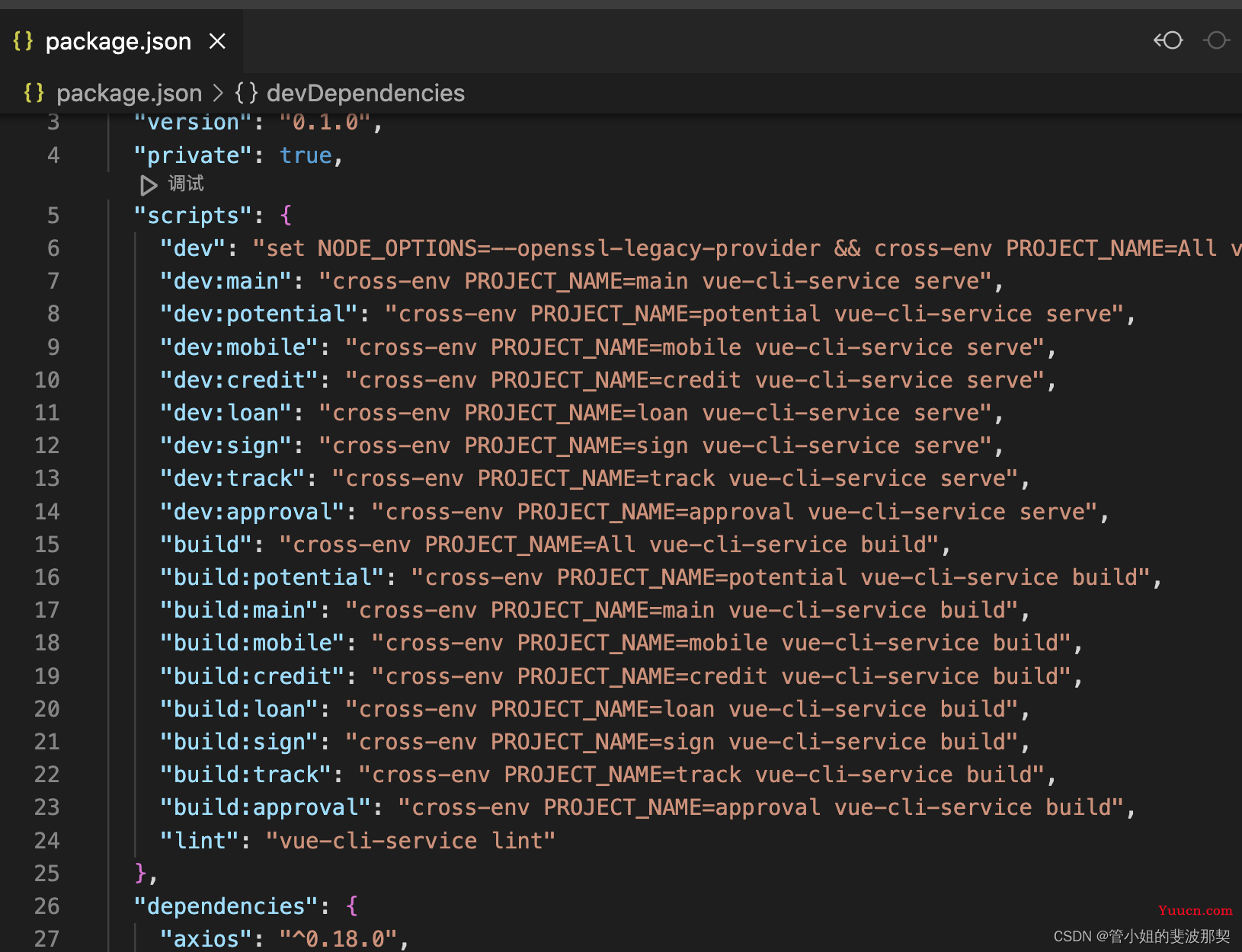
Task: Click the closing brace on line 25
Action: (x=140, y=874)
